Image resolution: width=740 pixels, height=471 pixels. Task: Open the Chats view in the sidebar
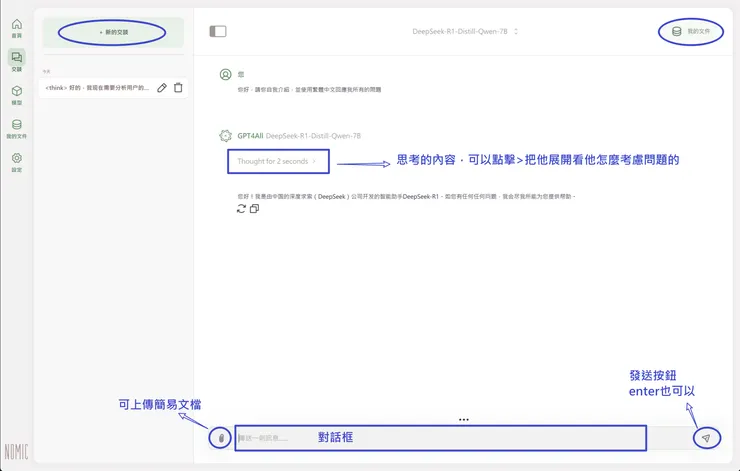click(17, 61)
